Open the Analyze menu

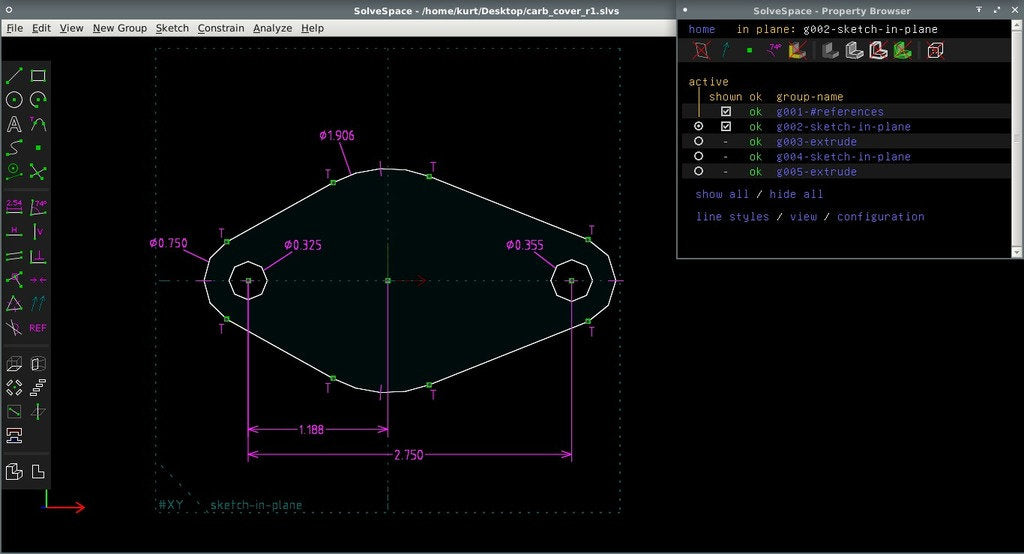pyautogui.click(x=272, y=28)
